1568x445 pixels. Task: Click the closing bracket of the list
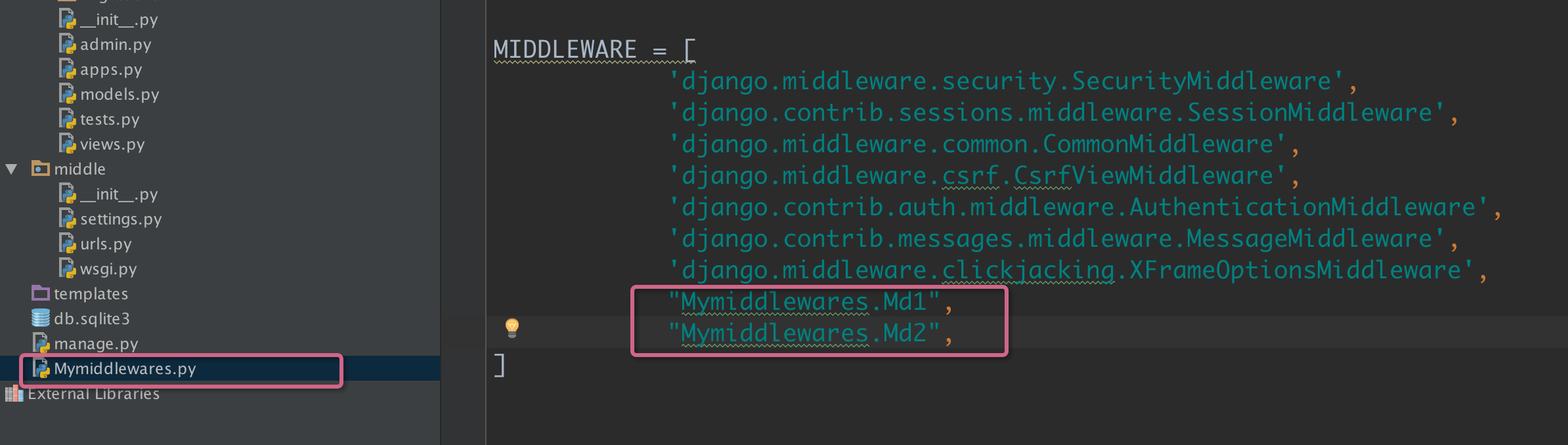pyautogui.click(x=499, y=366)
